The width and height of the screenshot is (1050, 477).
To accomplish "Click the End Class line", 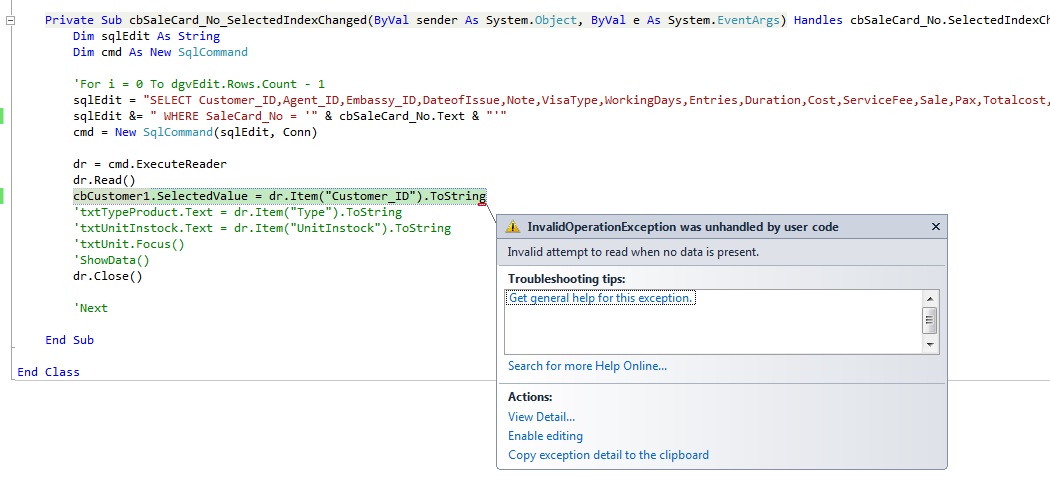I will (48, 372).
